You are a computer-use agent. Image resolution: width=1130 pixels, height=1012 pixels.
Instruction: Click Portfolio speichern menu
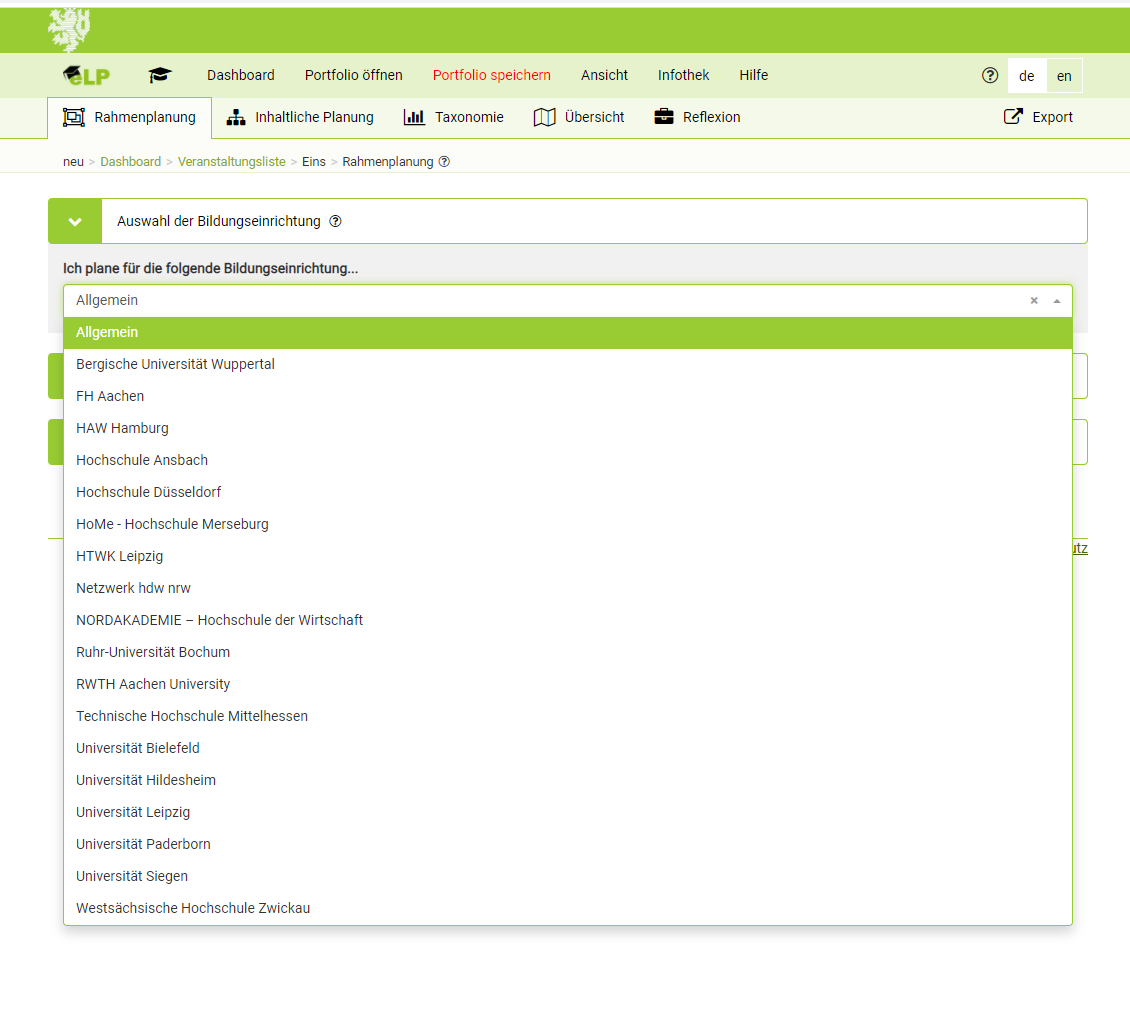tap(491, 75)
